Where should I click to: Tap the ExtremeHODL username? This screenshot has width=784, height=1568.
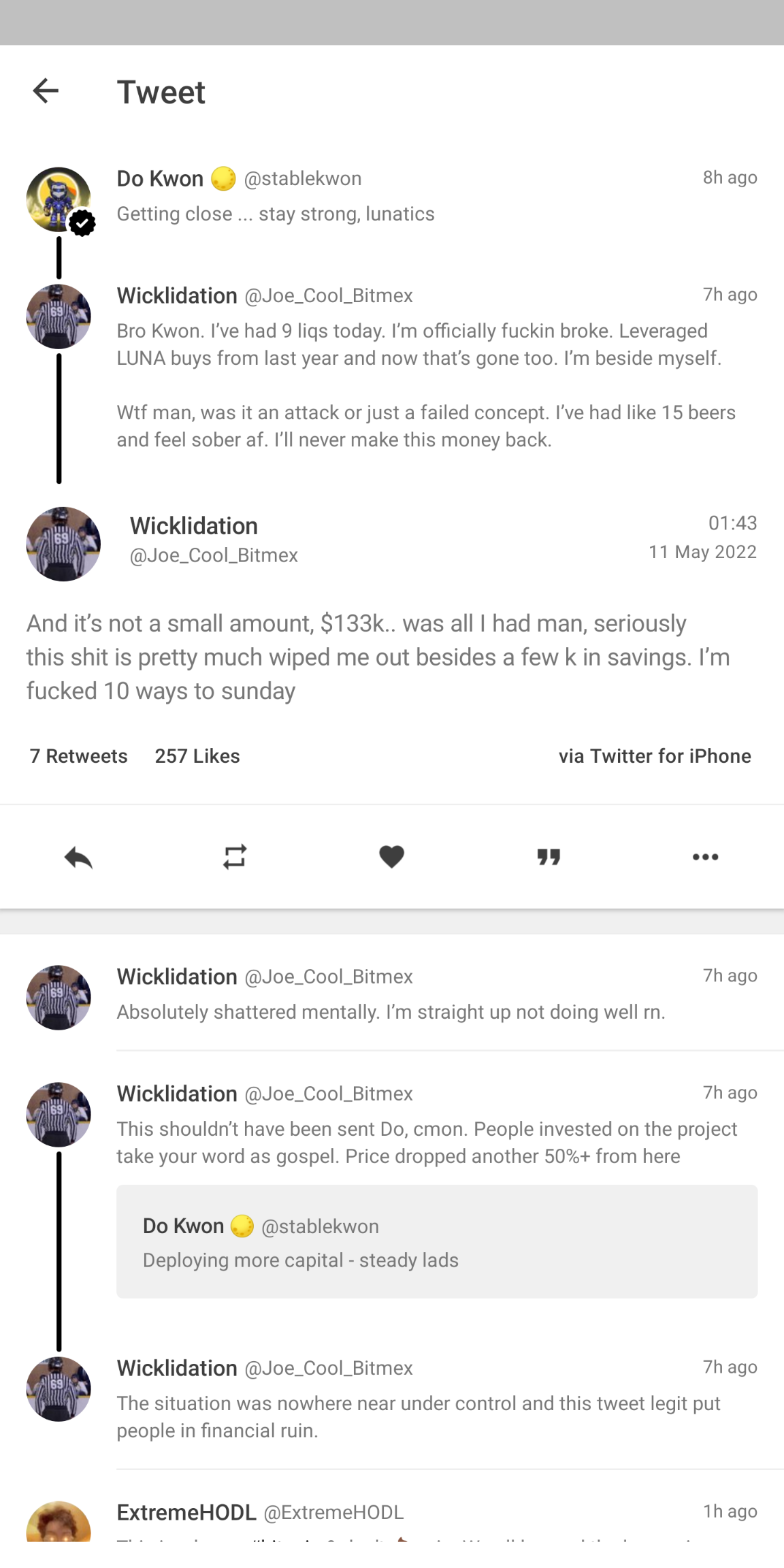[186, 1512]
